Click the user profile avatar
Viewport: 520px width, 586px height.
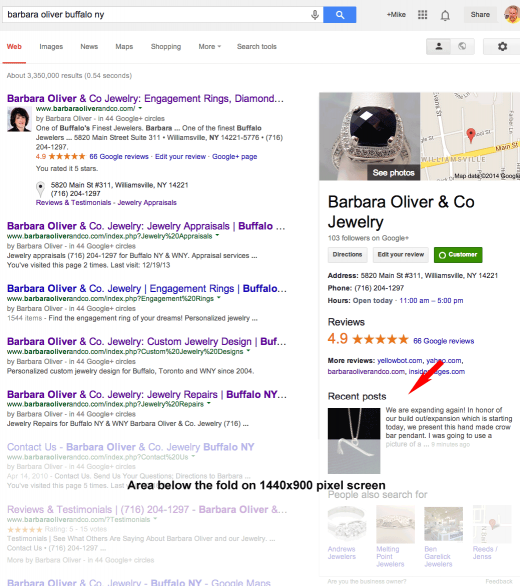[x=512, y=15]
